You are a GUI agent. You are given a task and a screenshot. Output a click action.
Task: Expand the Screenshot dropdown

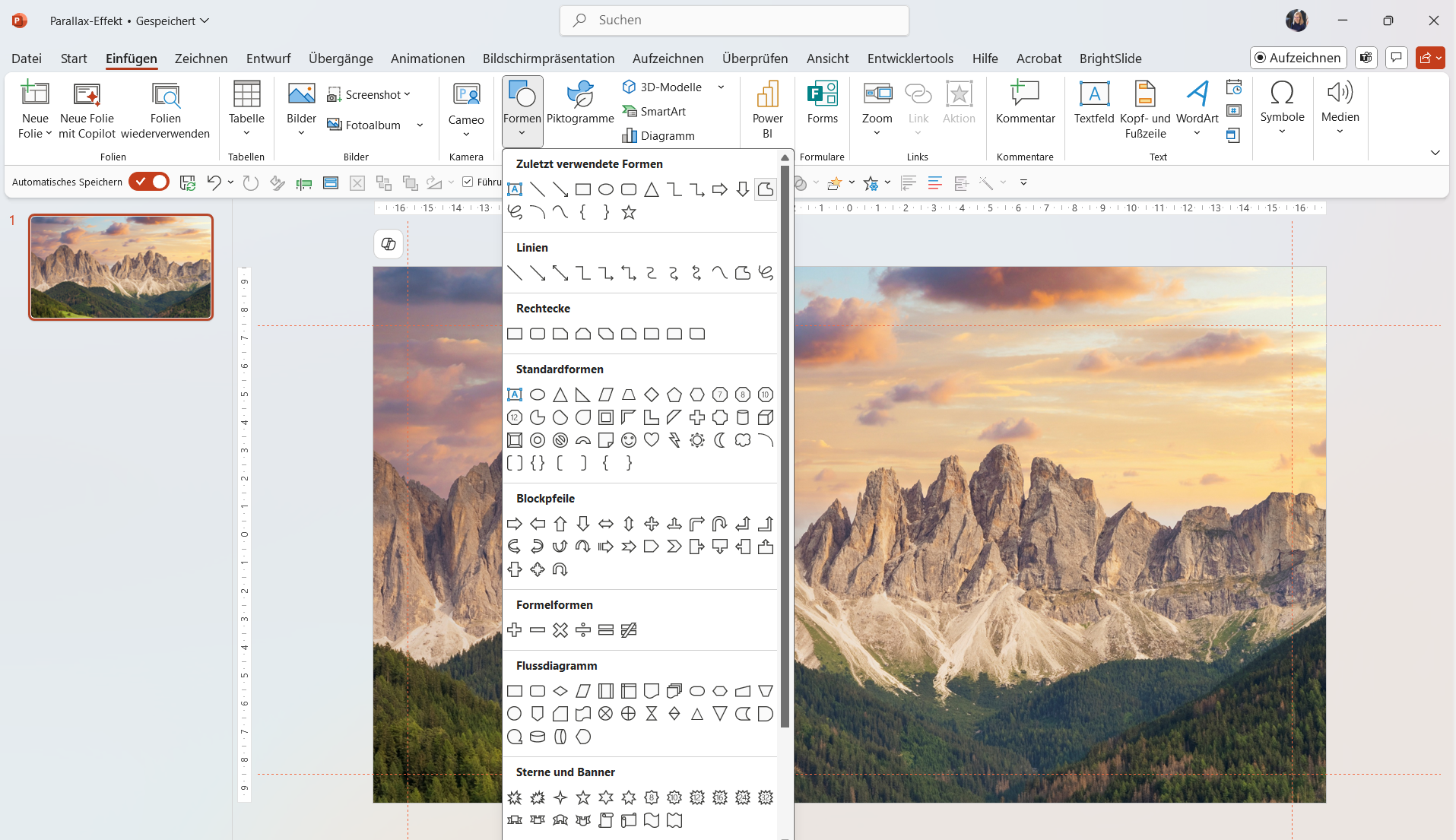tap(408, 94)
